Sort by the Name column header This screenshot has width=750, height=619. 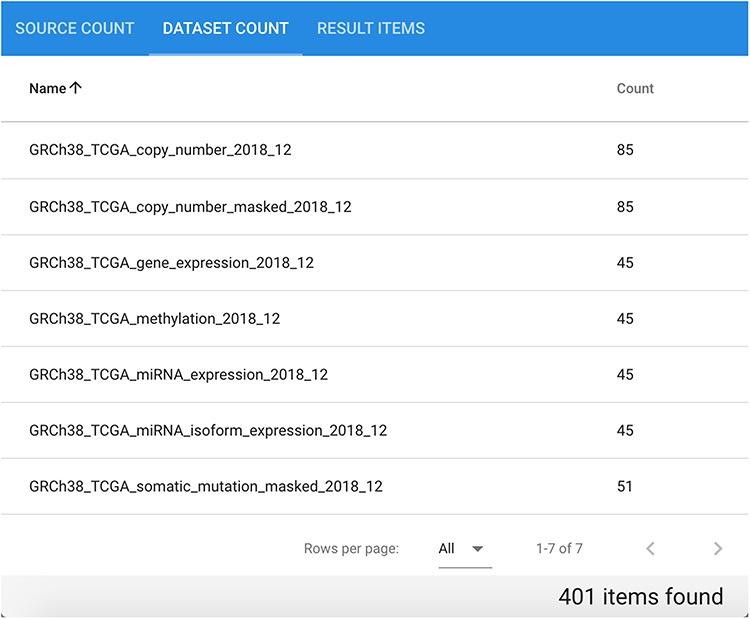pyautogui.click(x=47, y=88)
